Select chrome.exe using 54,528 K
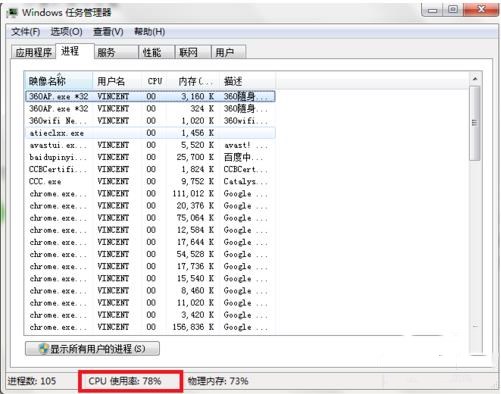 pyautogui.click(x=150, y=254)
